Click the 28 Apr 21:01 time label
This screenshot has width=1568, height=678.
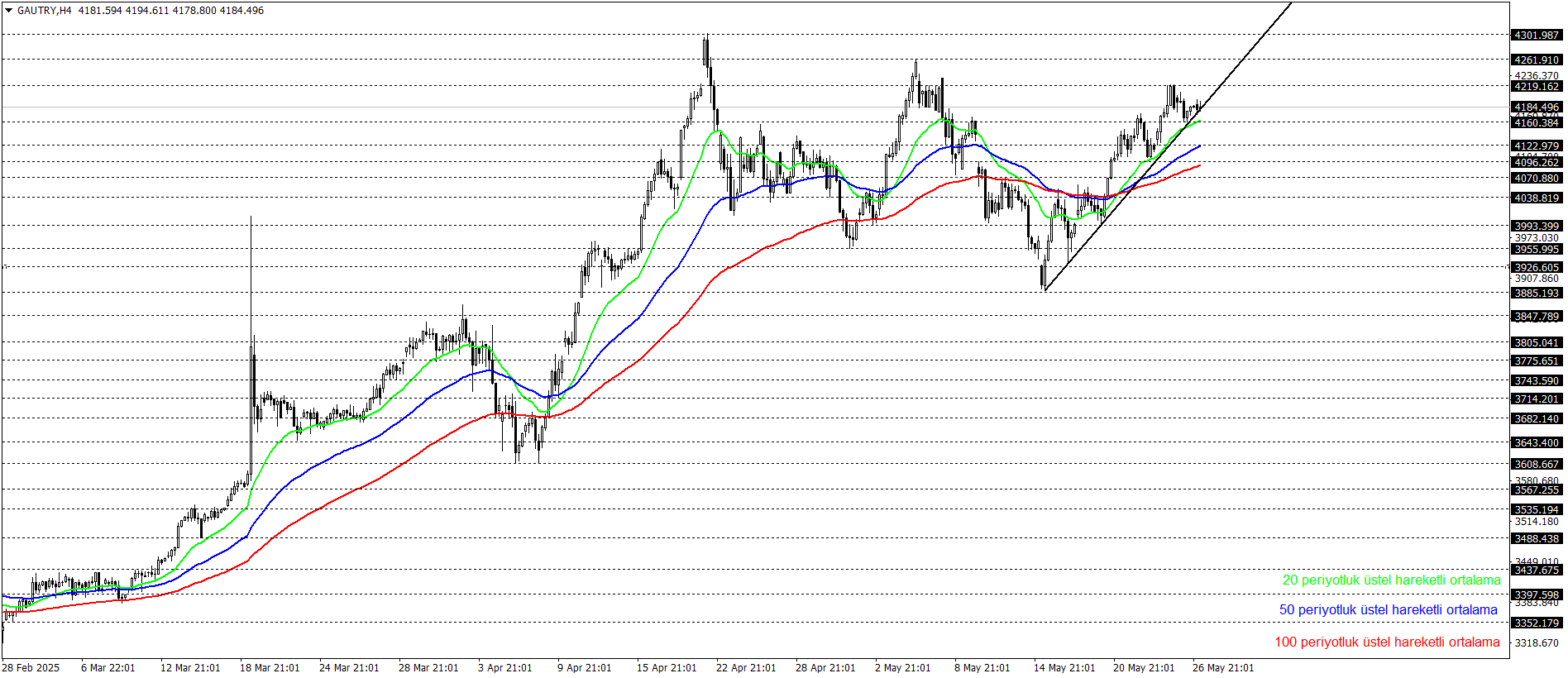click(825, 668)
